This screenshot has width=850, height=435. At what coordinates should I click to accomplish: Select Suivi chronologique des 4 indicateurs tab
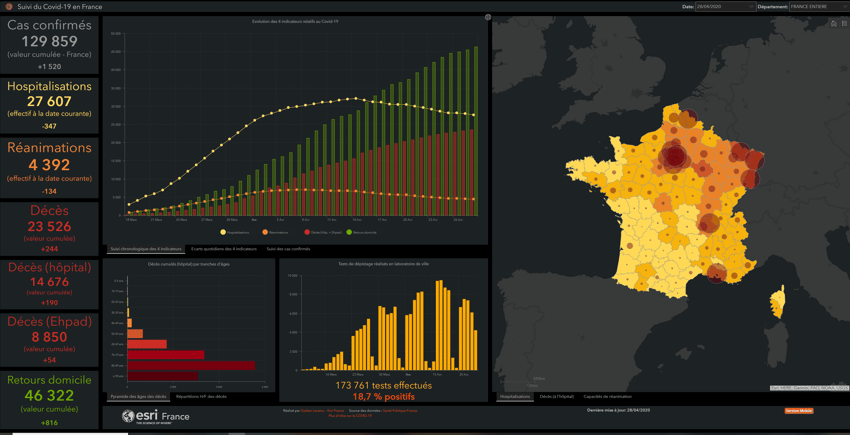point(145,248)
